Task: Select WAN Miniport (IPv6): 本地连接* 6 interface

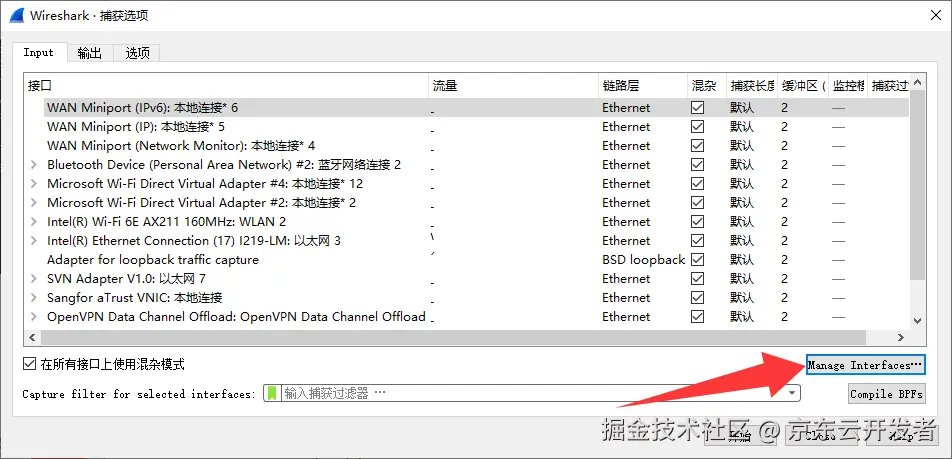Action: (143, 107)
